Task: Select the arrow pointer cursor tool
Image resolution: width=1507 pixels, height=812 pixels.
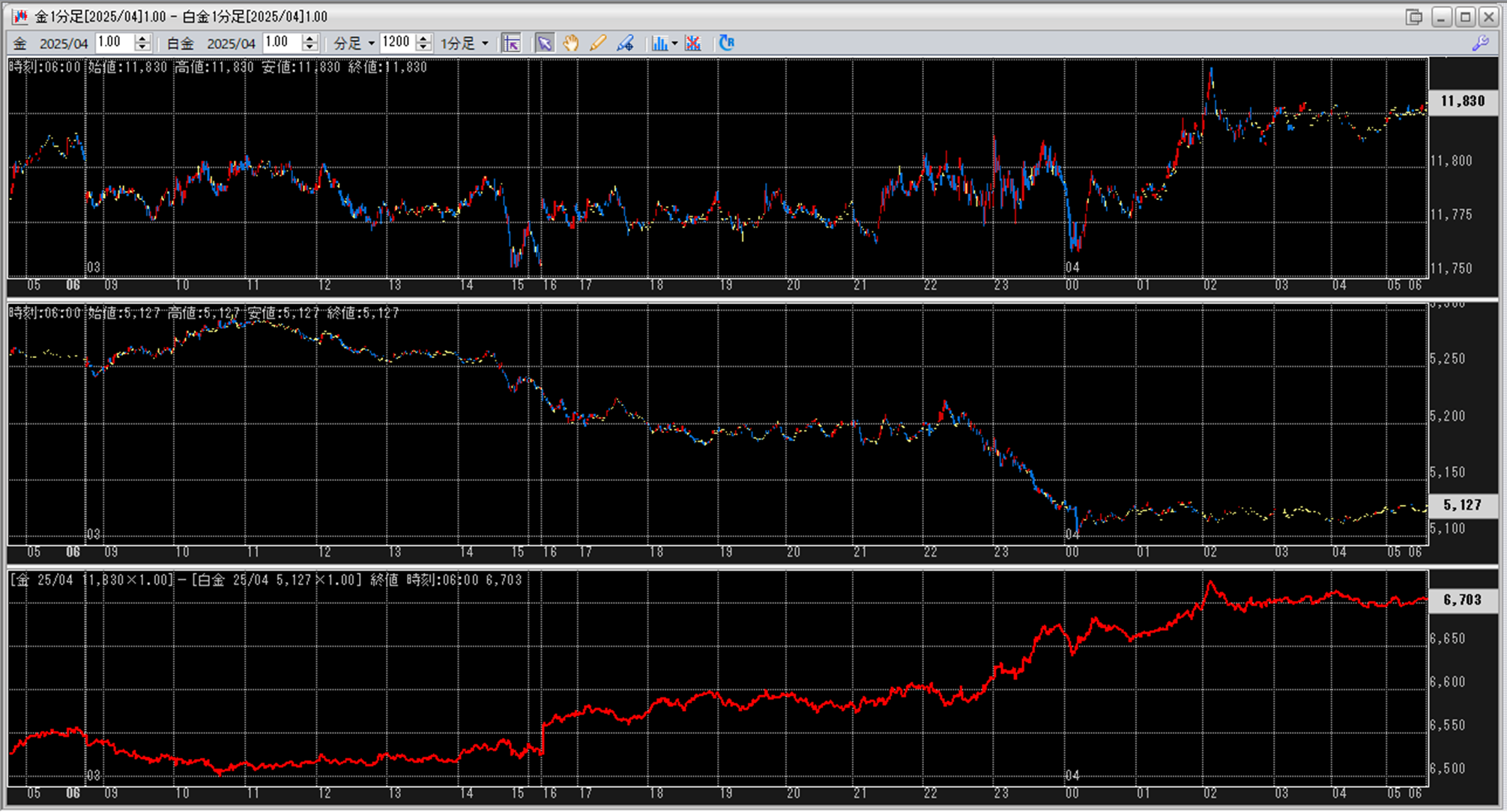Action: click(x=544, y=43)
